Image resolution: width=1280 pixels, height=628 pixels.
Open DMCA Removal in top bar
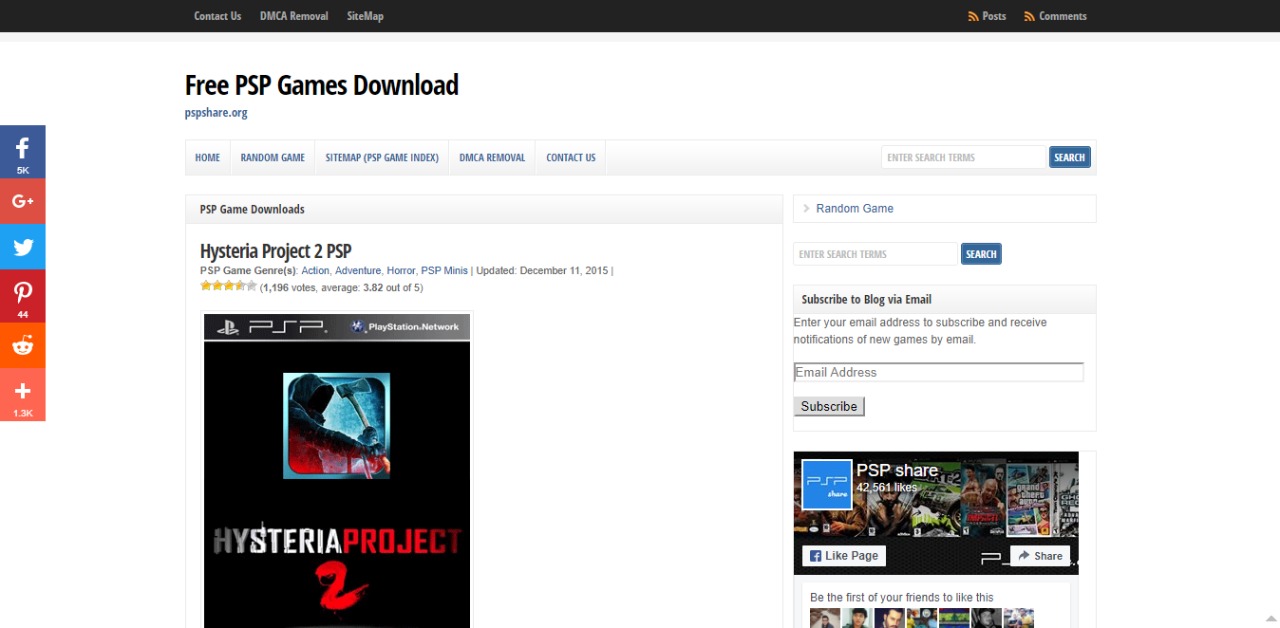point(294,16)
